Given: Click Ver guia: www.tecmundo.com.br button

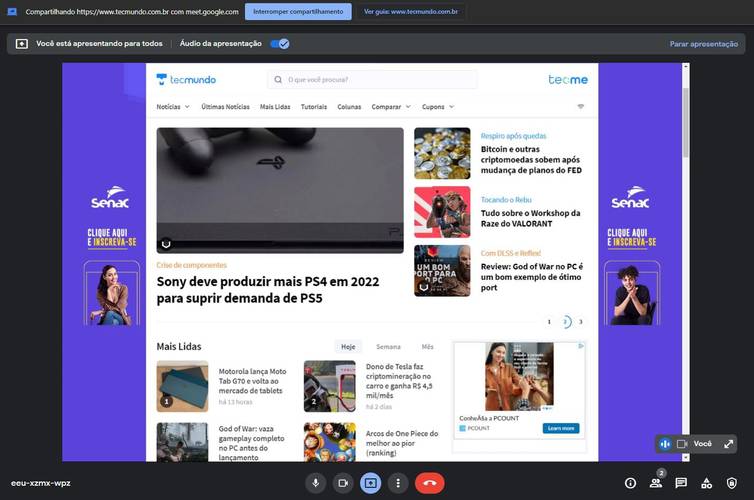Looking at the screenshot, I should click(411, 12).
